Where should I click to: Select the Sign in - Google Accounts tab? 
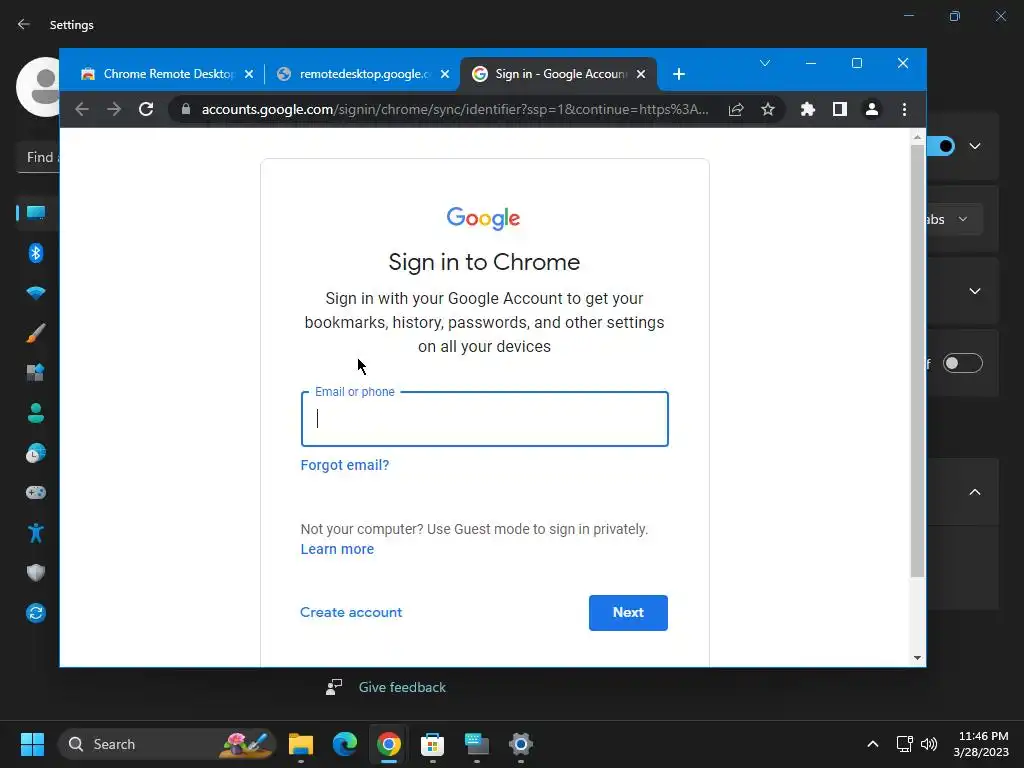coord(559,74)
